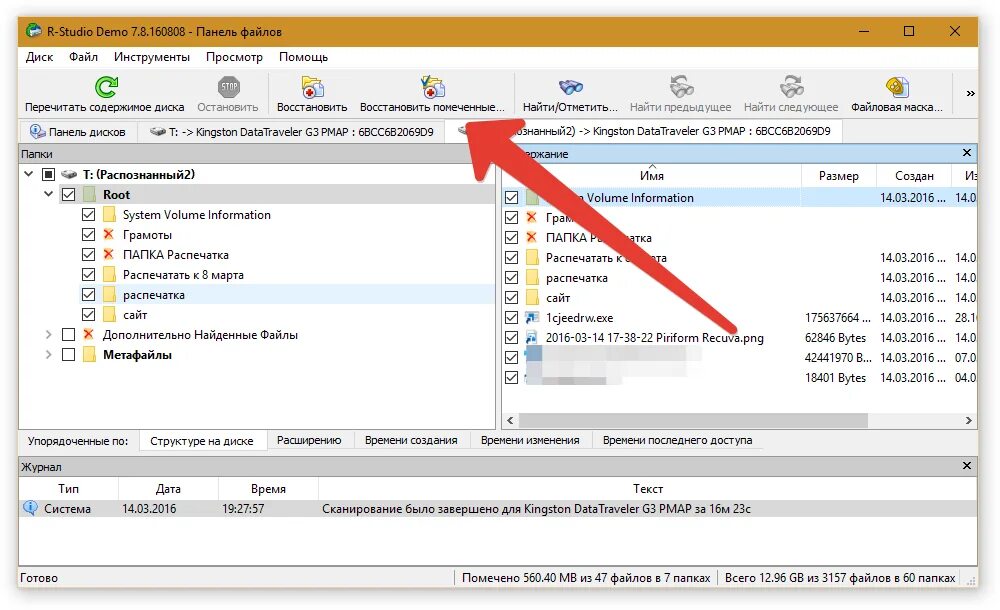
Task: Sort by Времени создания tab
Action: tap(411, 440)
